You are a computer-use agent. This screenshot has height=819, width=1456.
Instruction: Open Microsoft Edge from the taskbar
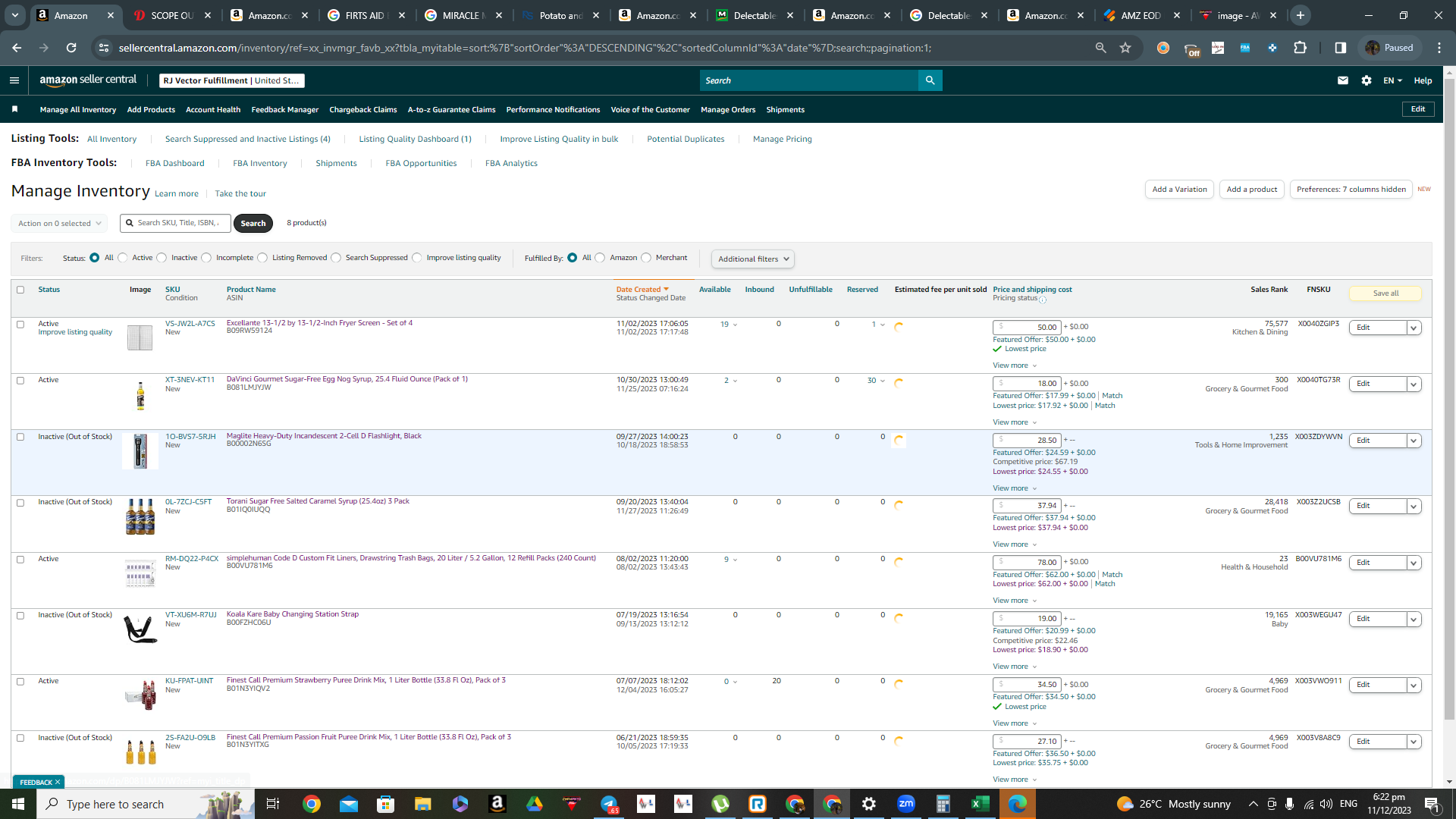point(1017,804)
